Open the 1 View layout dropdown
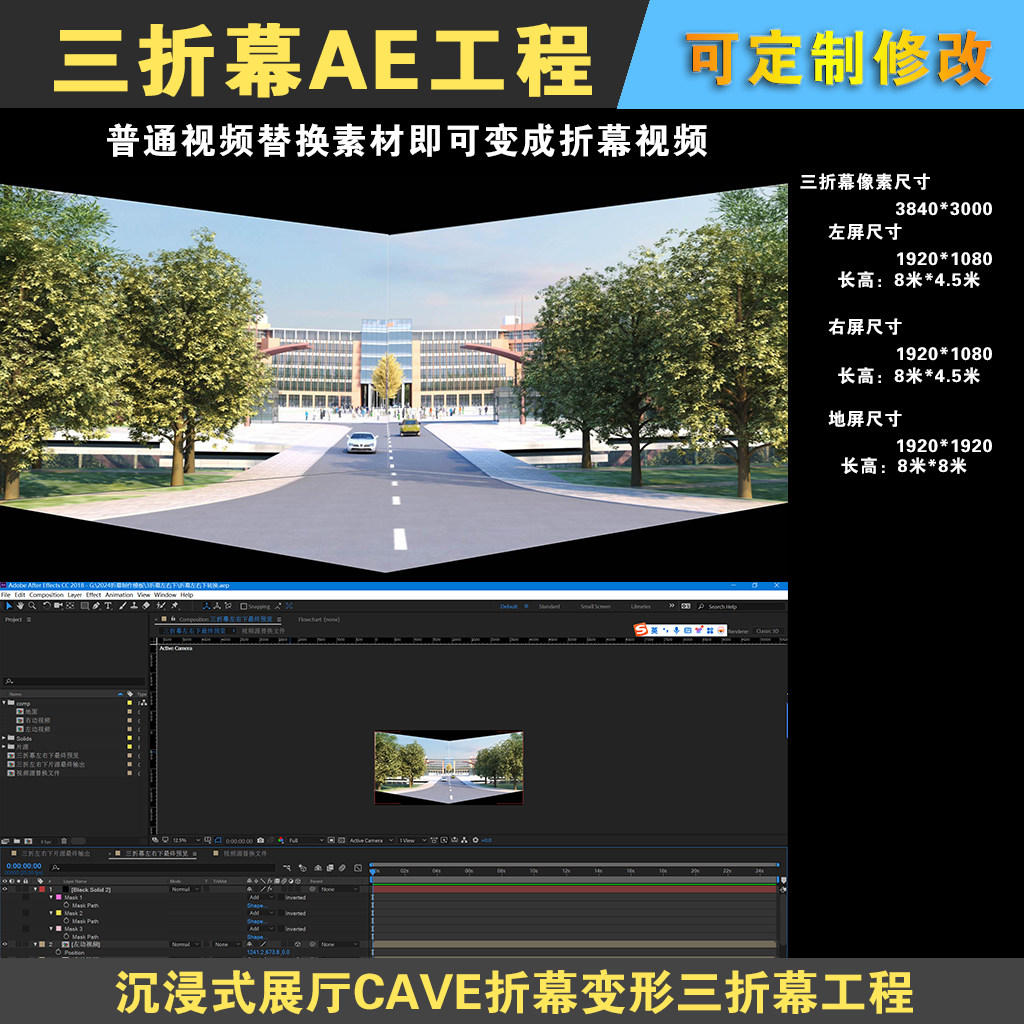The height and width of the screenshot is (1024, 1024). click(413, 840)
